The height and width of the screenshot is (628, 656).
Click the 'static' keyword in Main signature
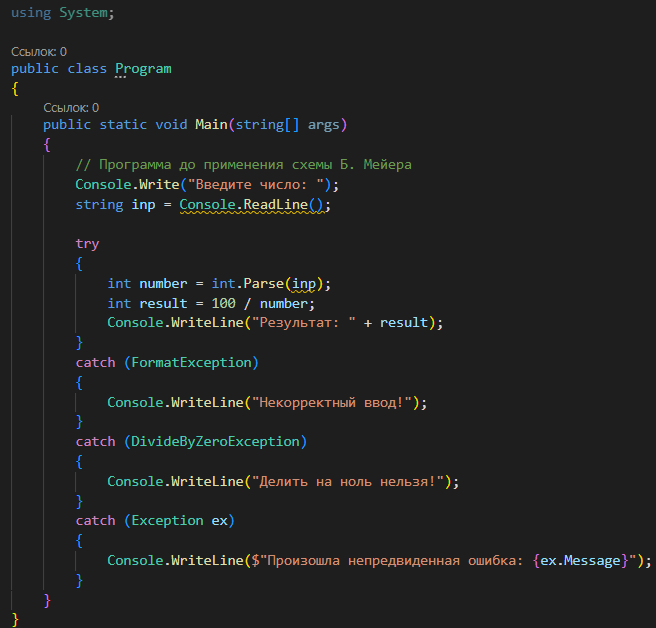click(x=123, y=125)
